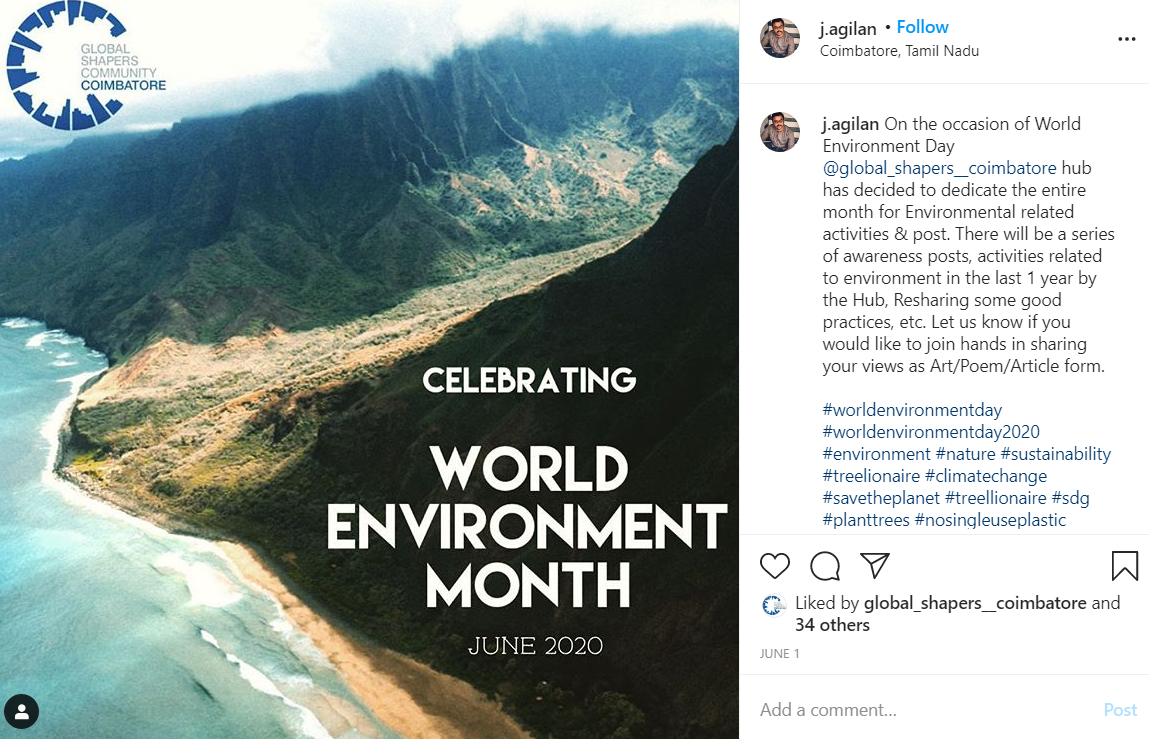Click the tagged people icon on the photo
The width and height of the screenshot is (1149, 739).
tap(22, 712)
